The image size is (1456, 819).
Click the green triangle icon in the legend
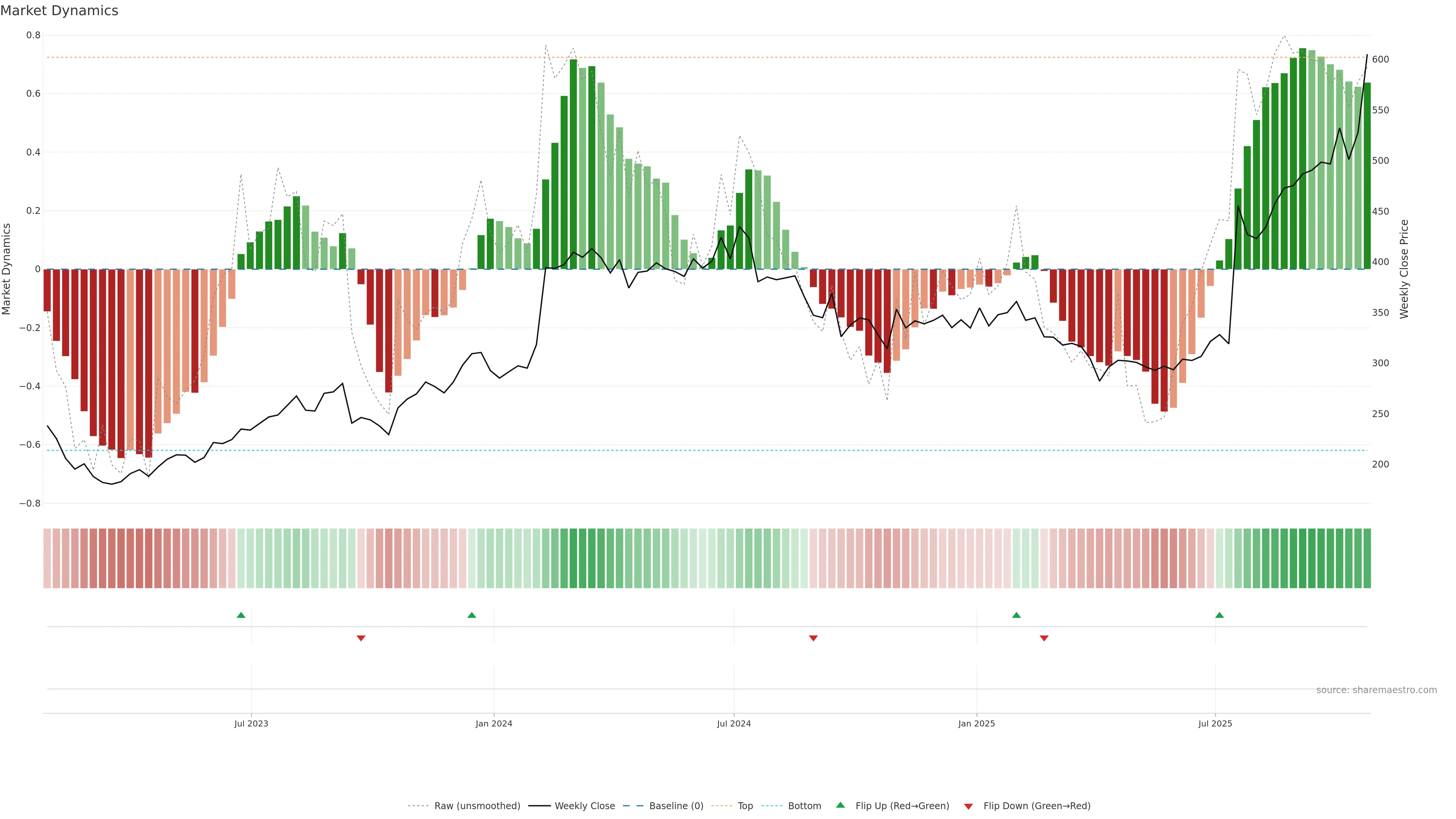tap(841, 805)
